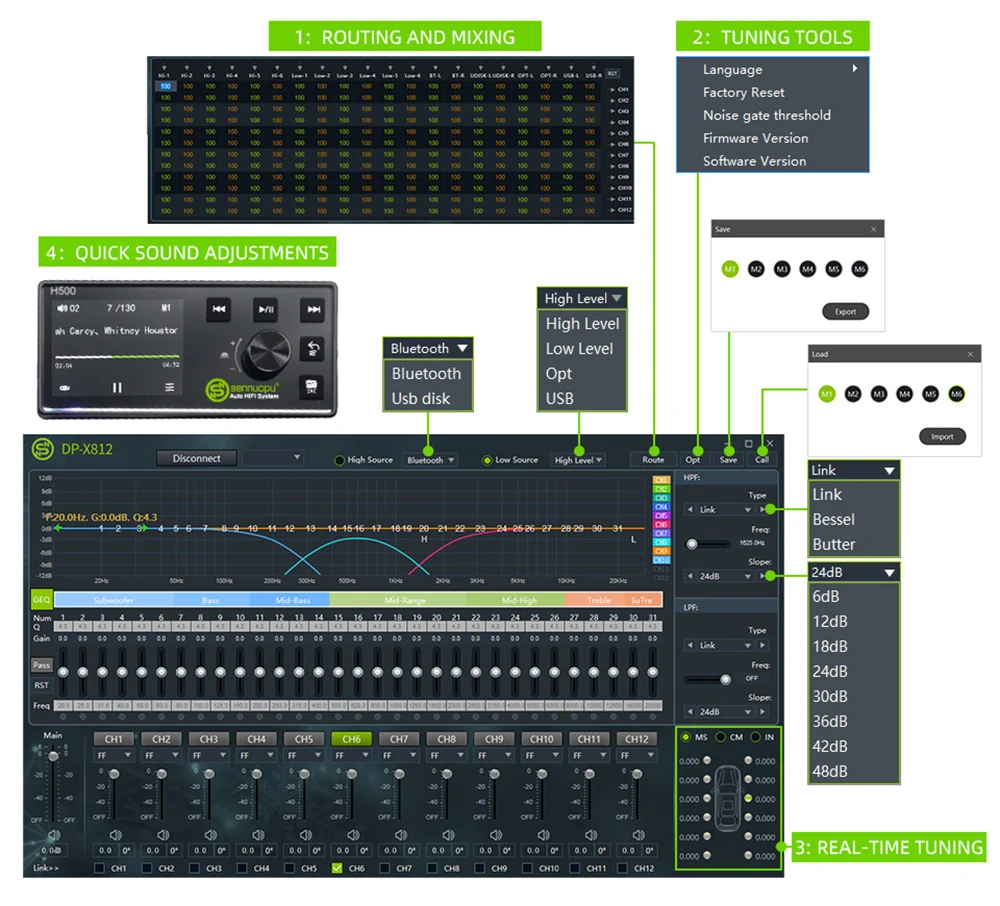1000x906 pixels.
Task: Select Bessel in the filter type list
Action: [x=833, y=519]
